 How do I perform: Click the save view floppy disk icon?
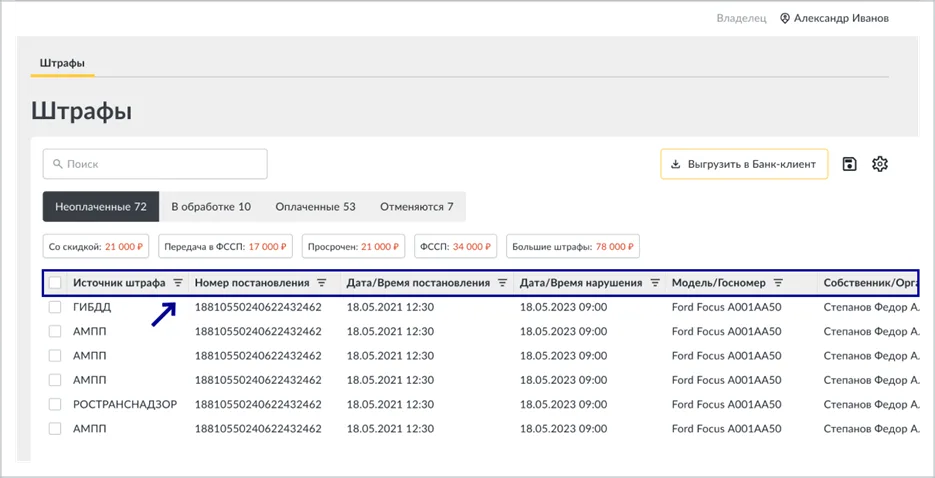(x=850, y=164)
